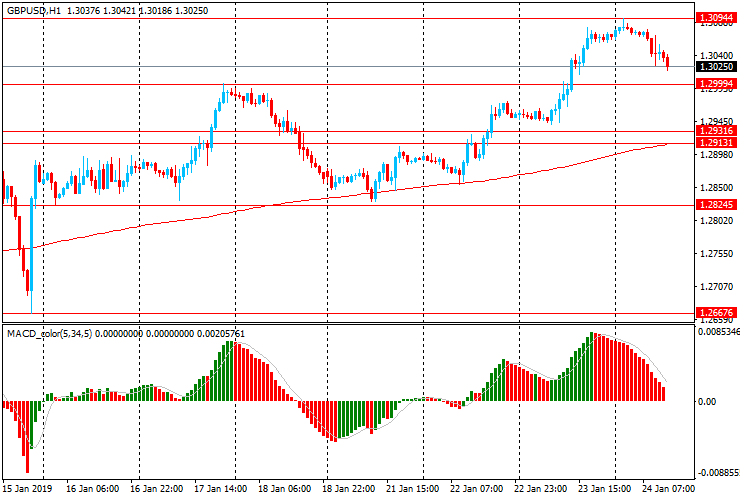Click the 18 Jan 22:00 time label
The width and height of the screenshot is (740, 500).
349,488
